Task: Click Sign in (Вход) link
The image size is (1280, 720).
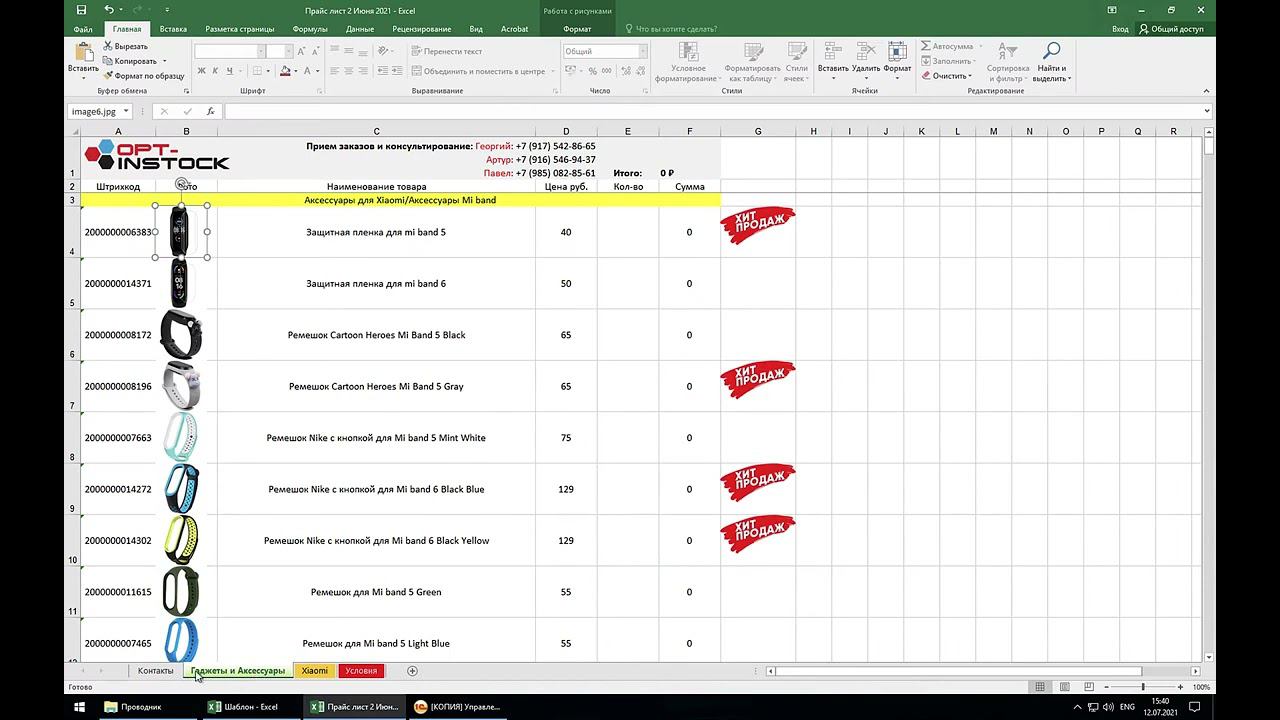Action: pos(1120,29)
